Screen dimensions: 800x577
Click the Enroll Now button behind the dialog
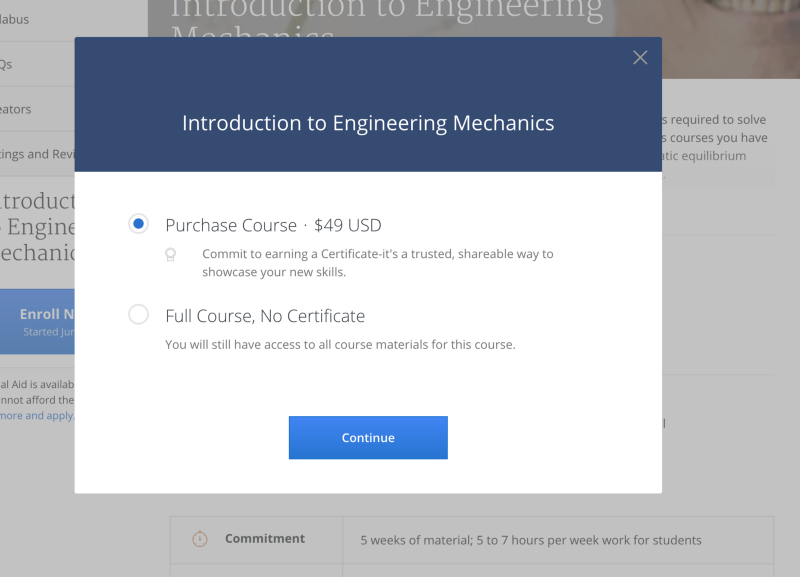pyautogui.click(x=40, y=321)
